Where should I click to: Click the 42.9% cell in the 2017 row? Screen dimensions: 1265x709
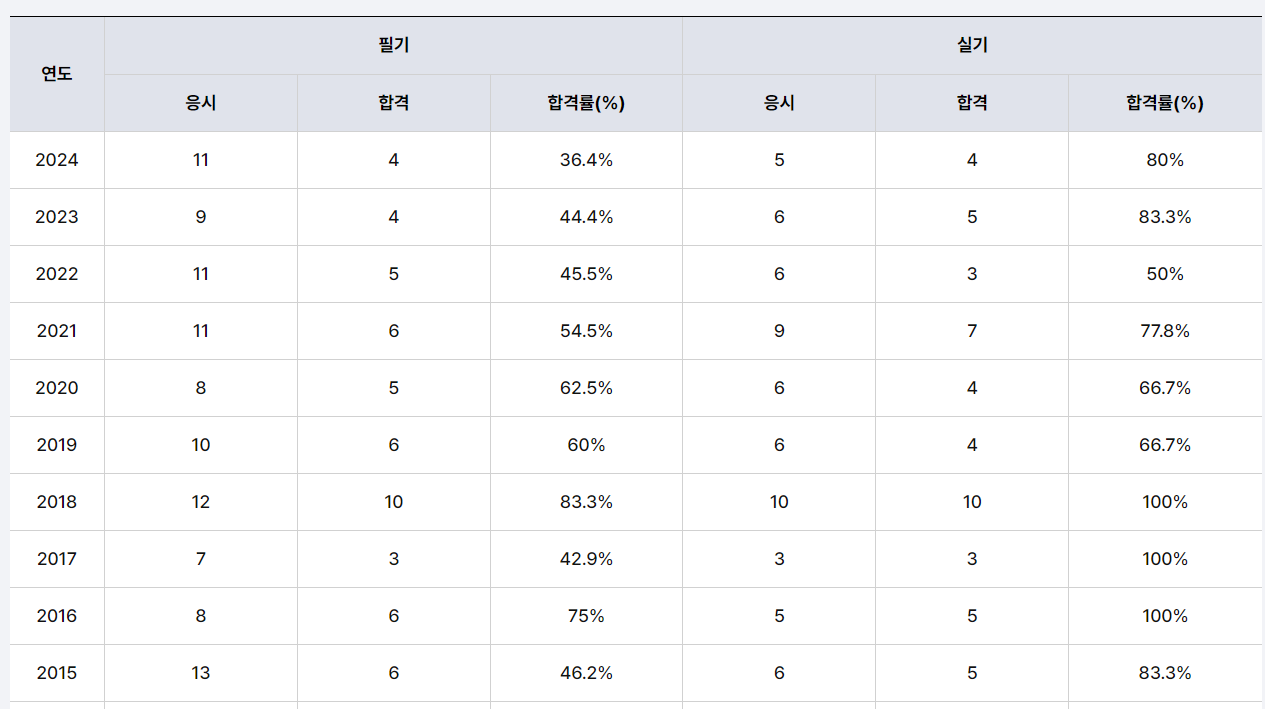tap(586, 559)
